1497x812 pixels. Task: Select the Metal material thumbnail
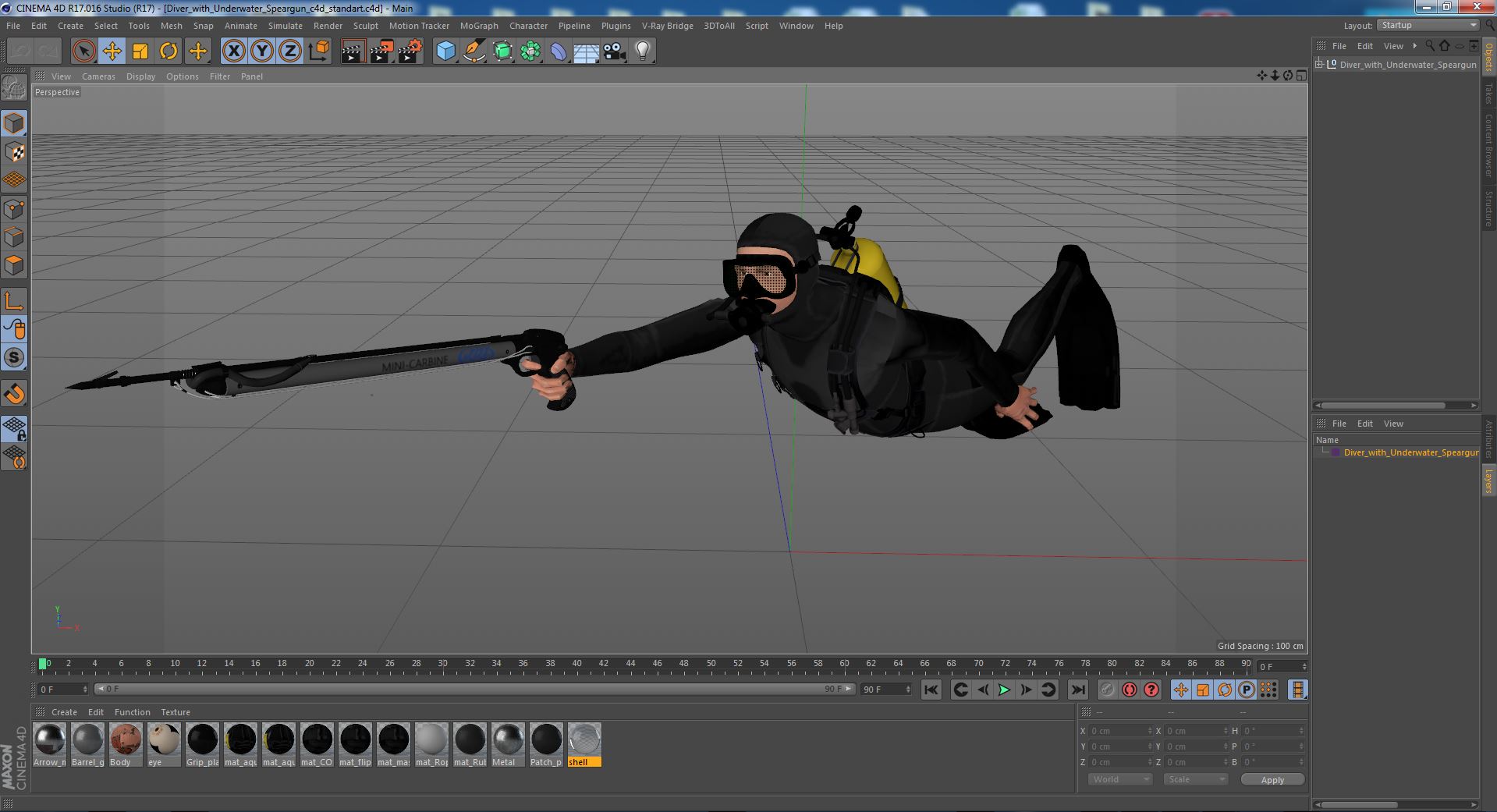click(508, 745)
